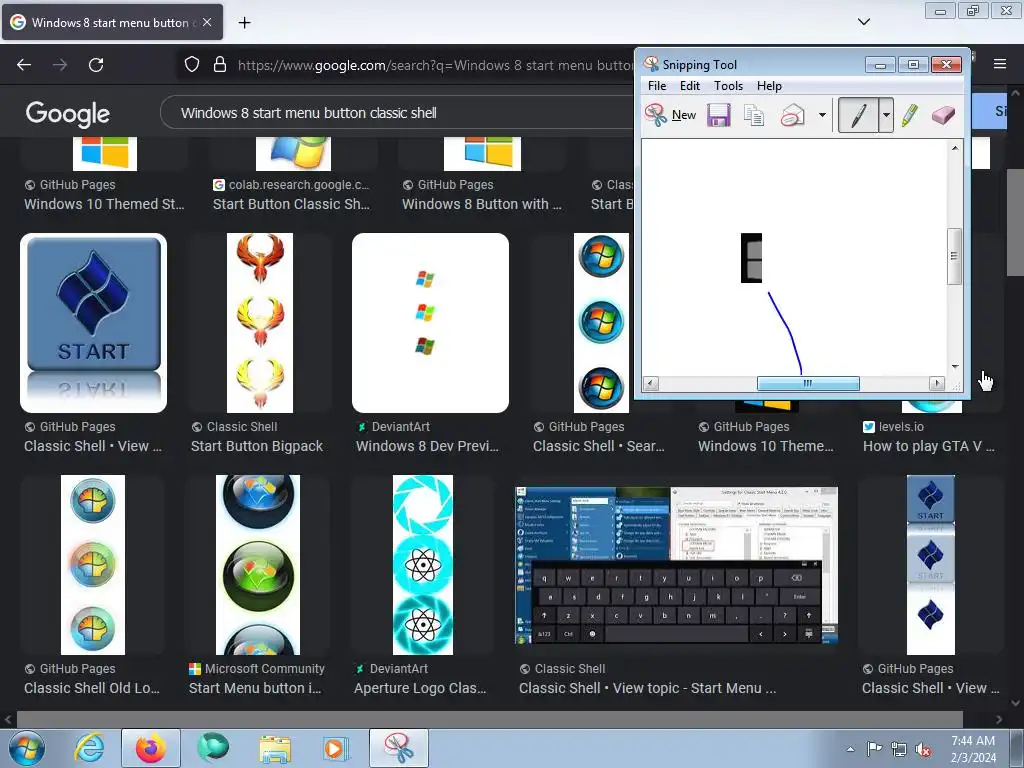Open the list all tabs chevron
Image resolution: width=1024 pixels, height=768 pixels.
(x=863, y=22)
